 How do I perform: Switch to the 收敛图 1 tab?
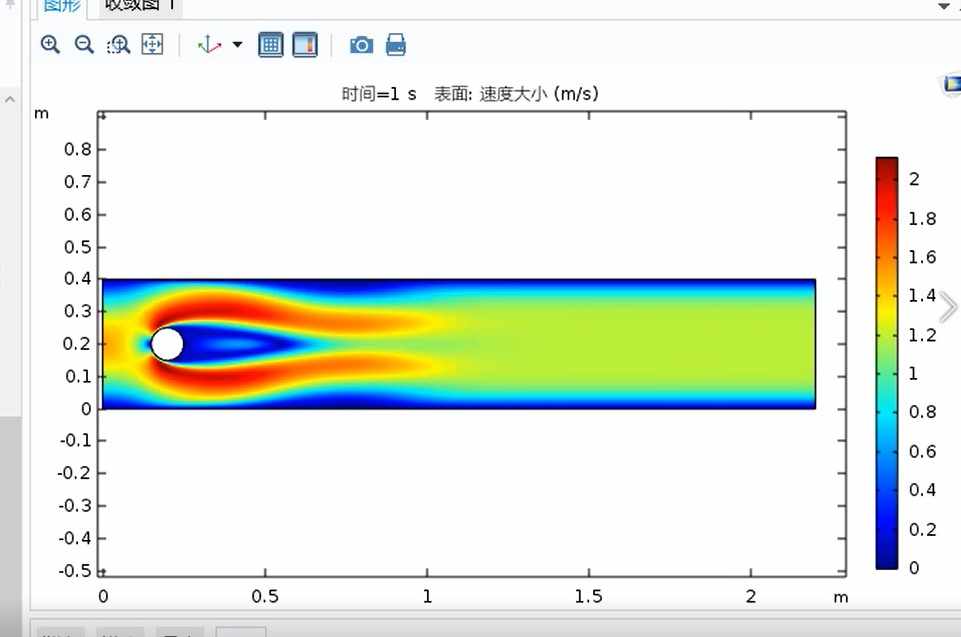pos(140,6)
